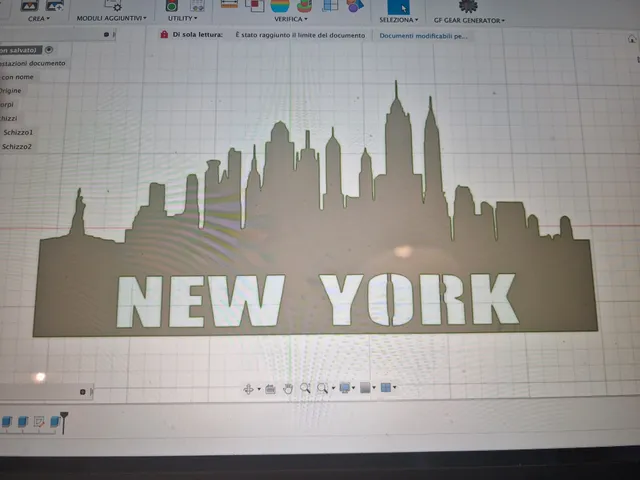This screenshot has height=480, width=640.
Task: Select the 'orpi' bodies folder in the browser
Action: (x=7, y=104)
